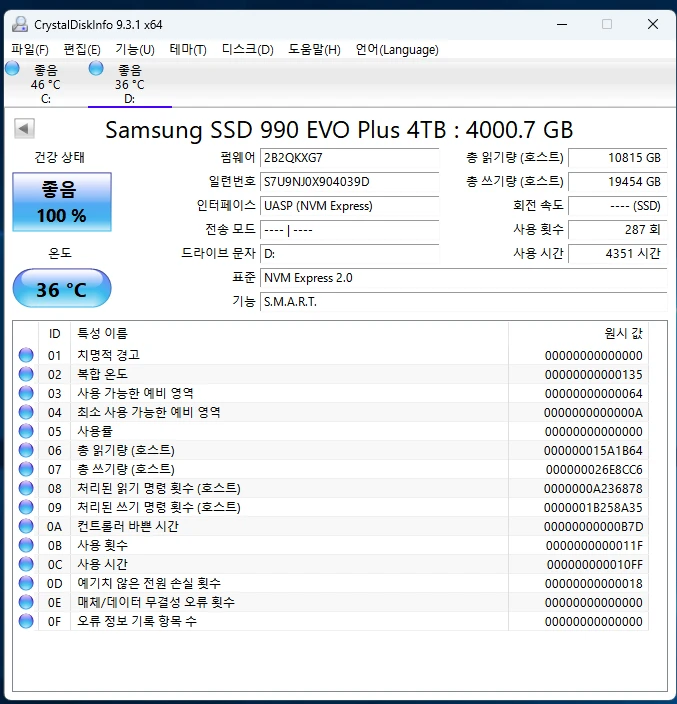Click the drive letter field D:
Screen dimensions: 677x704
point(350,254)
